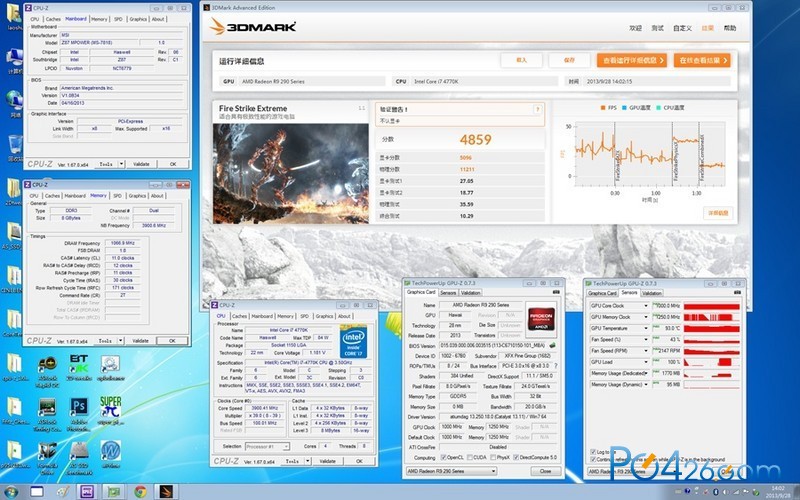Image resolution: width=800 pixels, height=500 pixels.
Task: Toggle the OpenCL checkbox in GPU-Z
Action: [443, 458]
